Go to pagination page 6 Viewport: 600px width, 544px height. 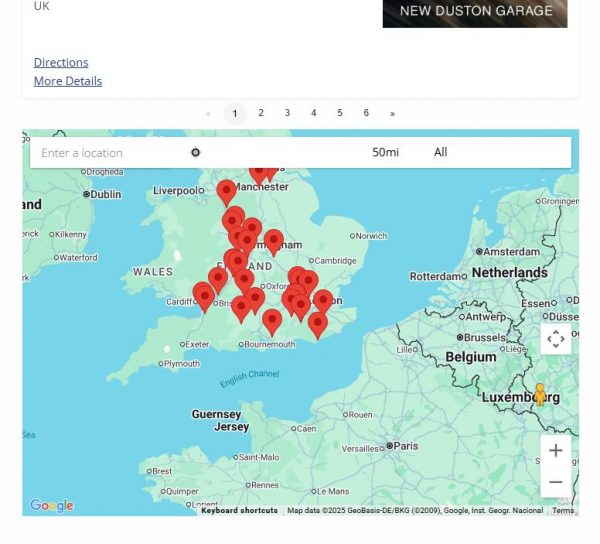[x=366, y=113]
